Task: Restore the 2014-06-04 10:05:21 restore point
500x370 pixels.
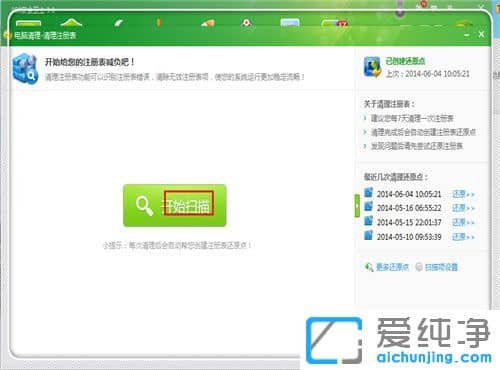Action: (x=463, y=194)
